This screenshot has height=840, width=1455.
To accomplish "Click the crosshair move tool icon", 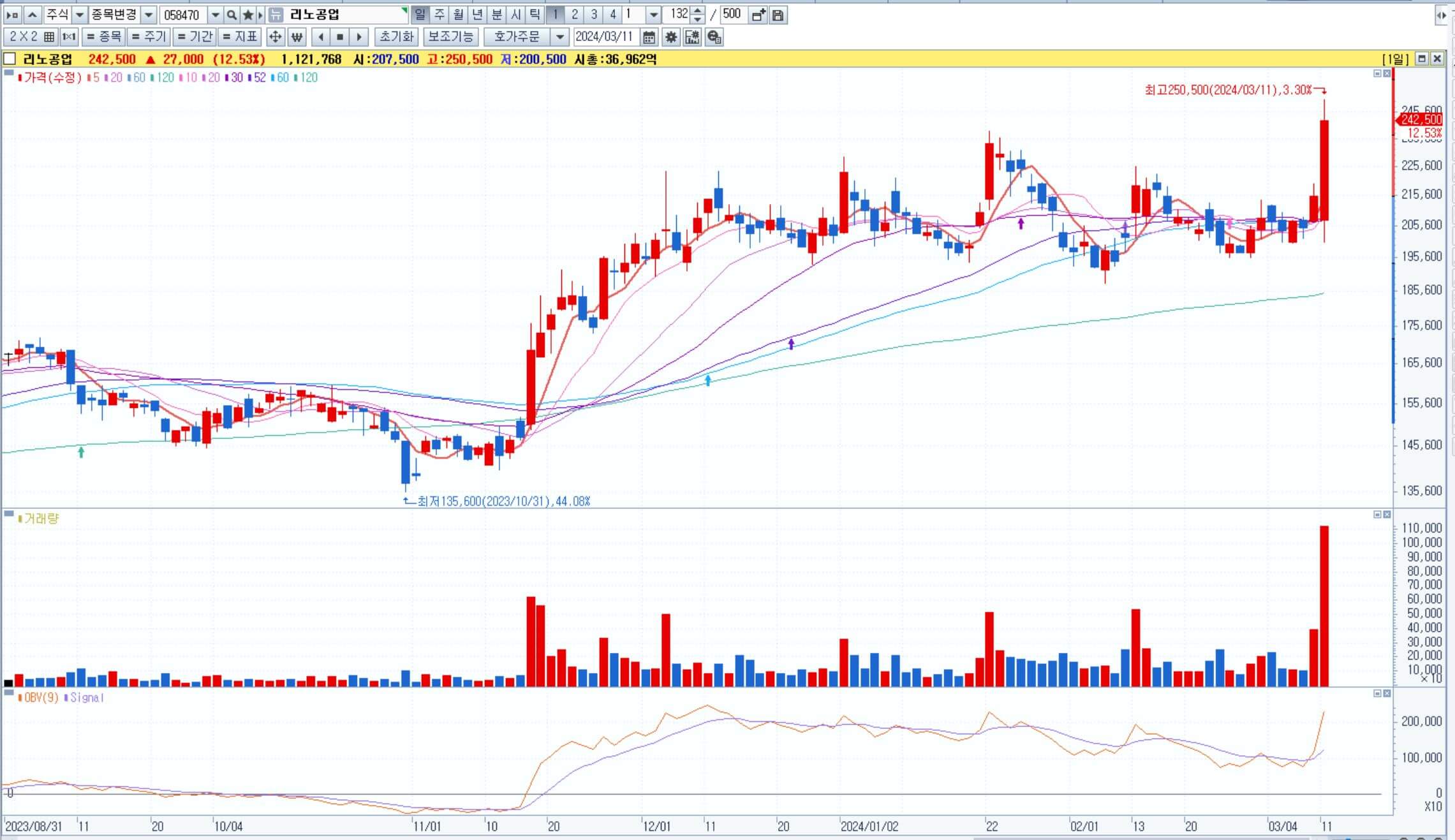I will pyautogui.click(x=275, y=37).
